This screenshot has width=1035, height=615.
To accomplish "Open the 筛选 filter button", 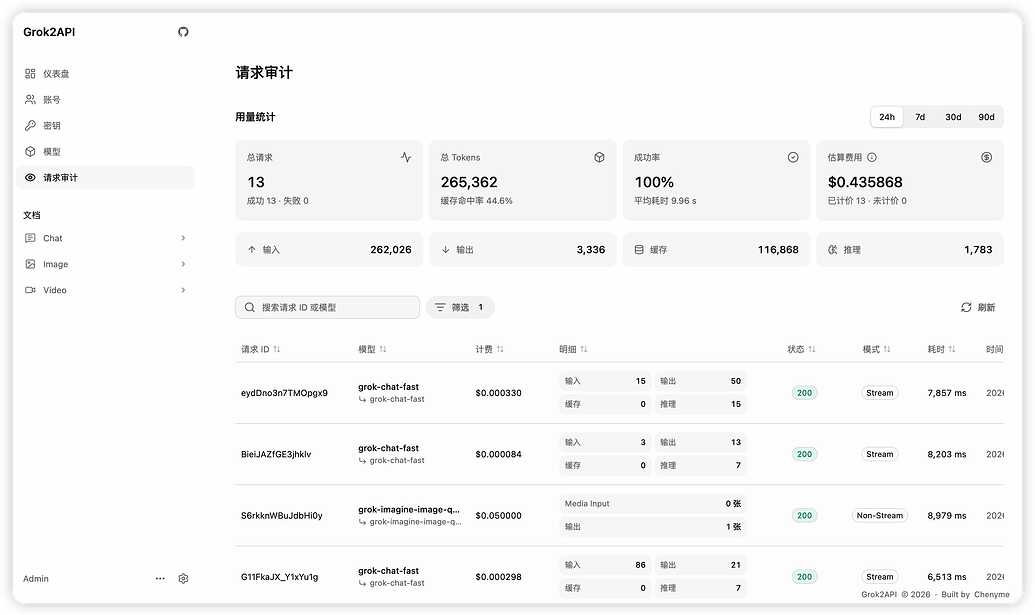I will [460, 308].
